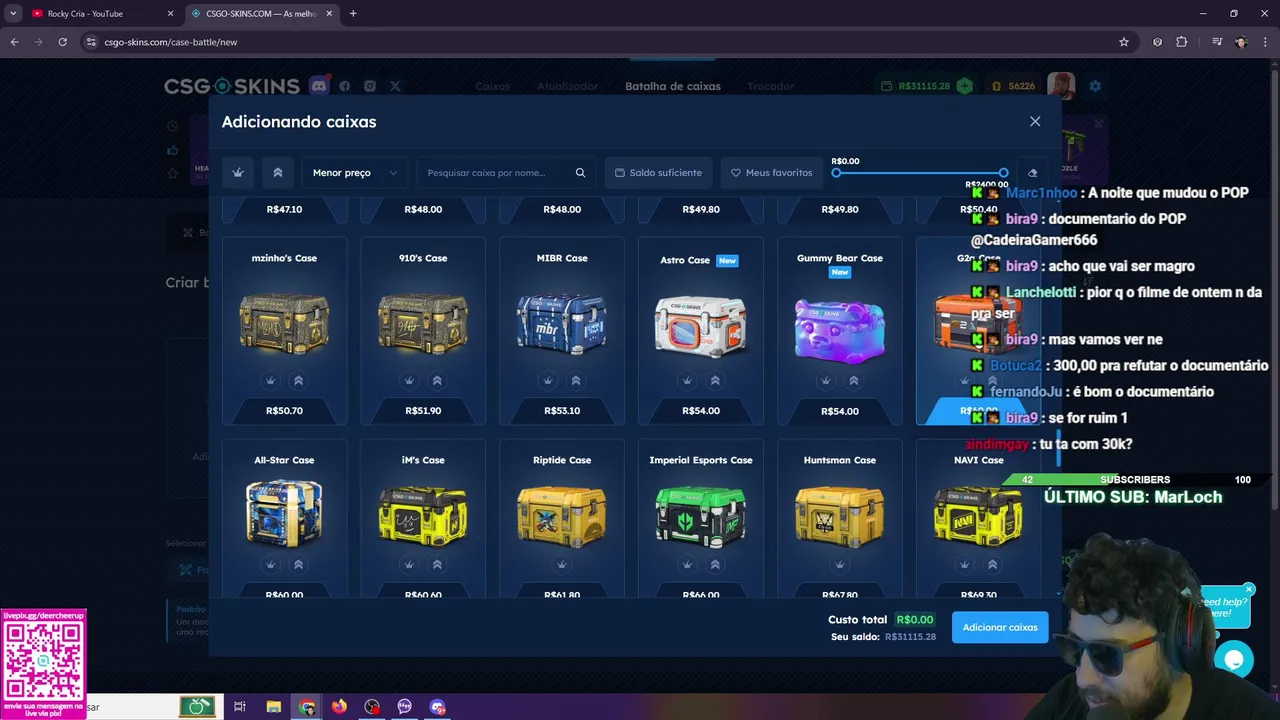Image resolution: width=1280 pixels, height=720 pixels.
Task: Close the Adicionando caixas dialog
Action: click(x=1035, y=121)
